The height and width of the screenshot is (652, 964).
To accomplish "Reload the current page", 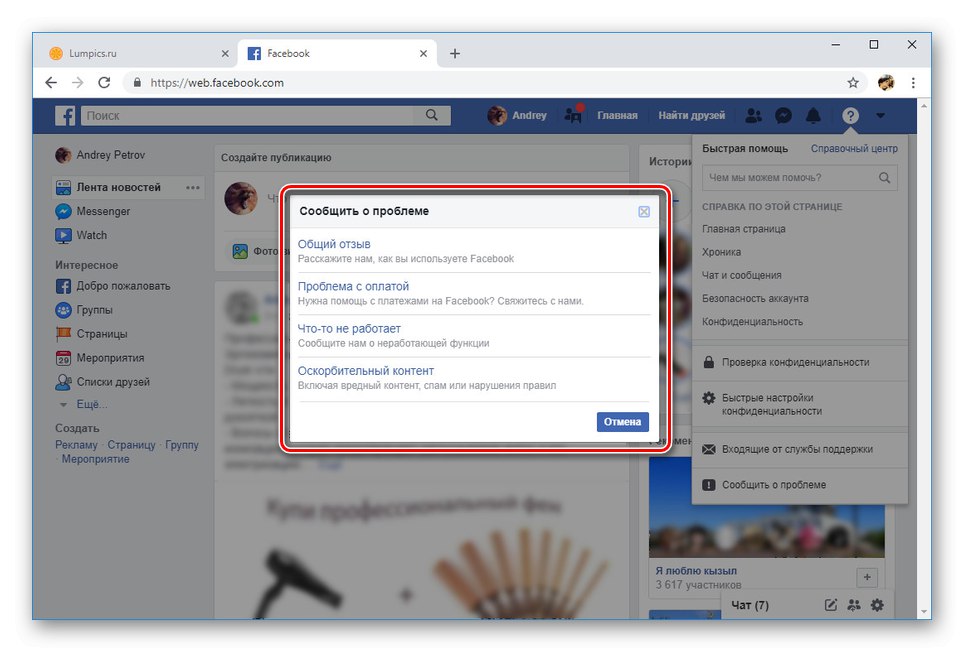I will pos(104,82).
